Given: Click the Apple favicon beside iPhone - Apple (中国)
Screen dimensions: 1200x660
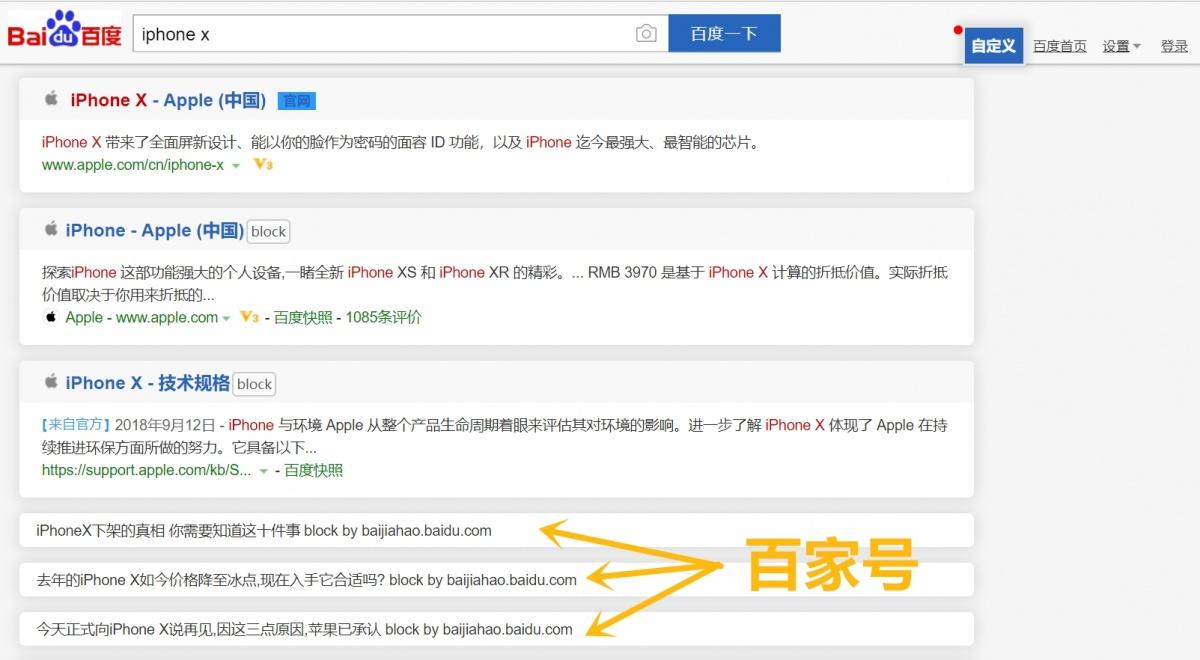Looking at the screenshot, I should (51, 229).
